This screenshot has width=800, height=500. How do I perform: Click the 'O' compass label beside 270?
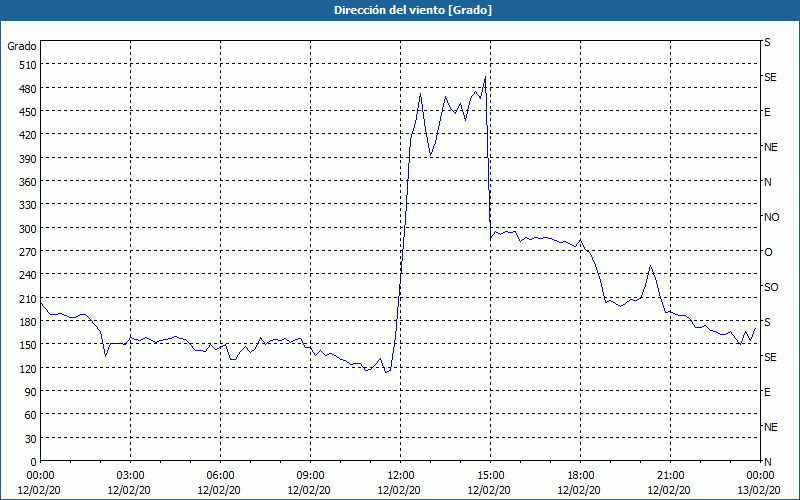tap(768, 252)
